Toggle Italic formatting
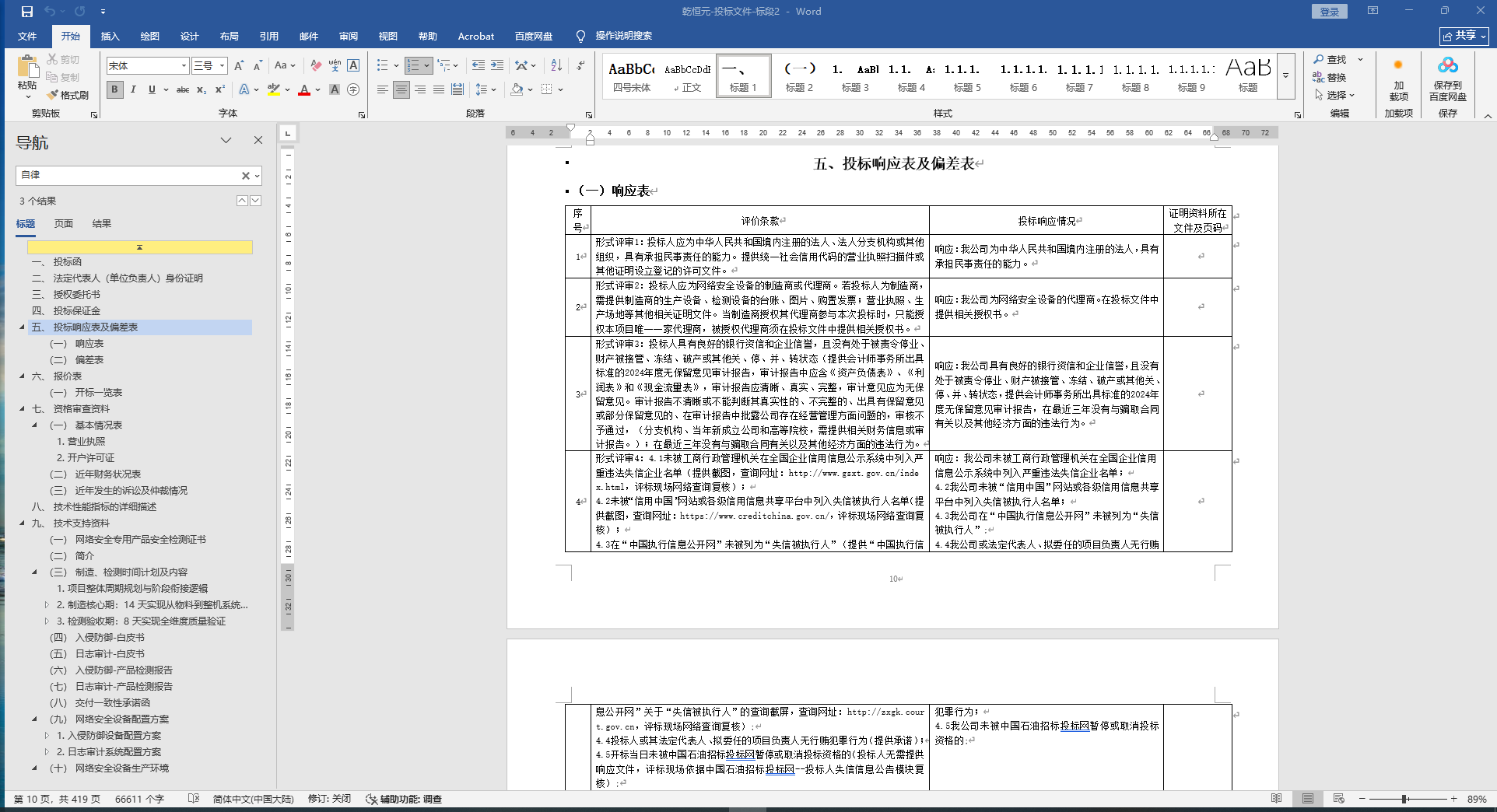Screen dimensions: 1497x812 pos(133,89)
